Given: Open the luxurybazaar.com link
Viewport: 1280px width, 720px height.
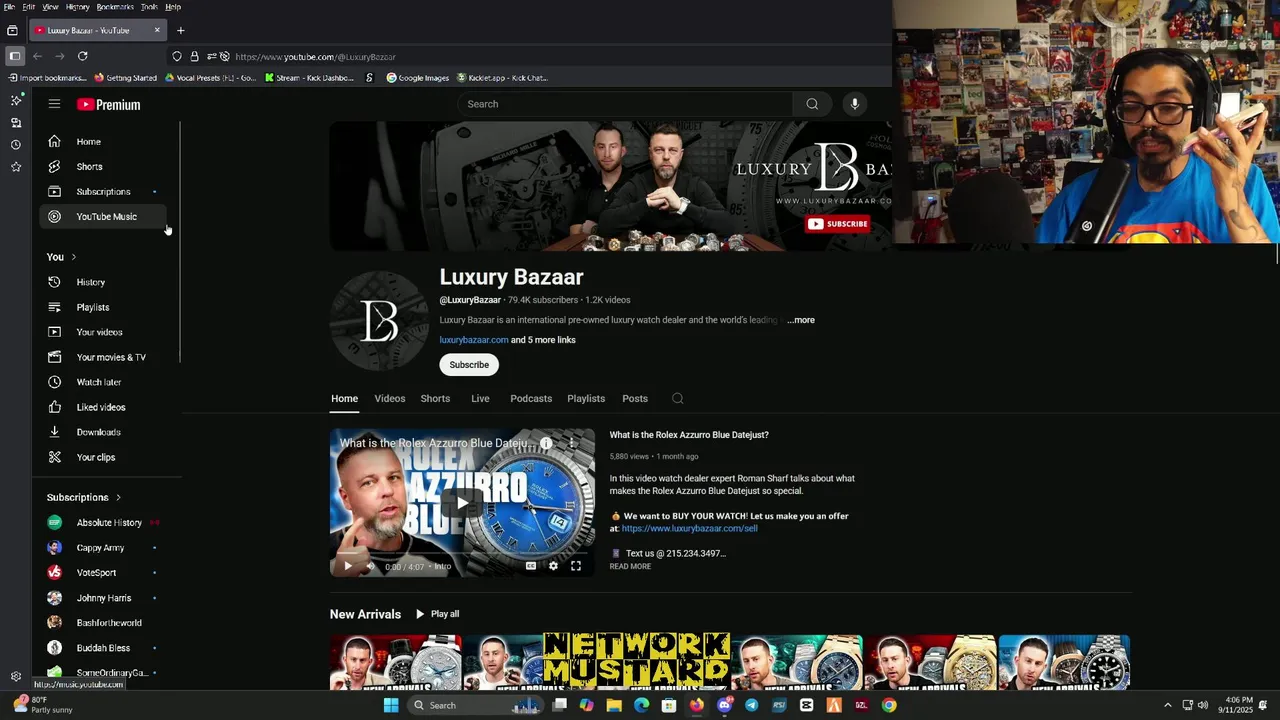Looking at the screenshot, I should [474, 340].
